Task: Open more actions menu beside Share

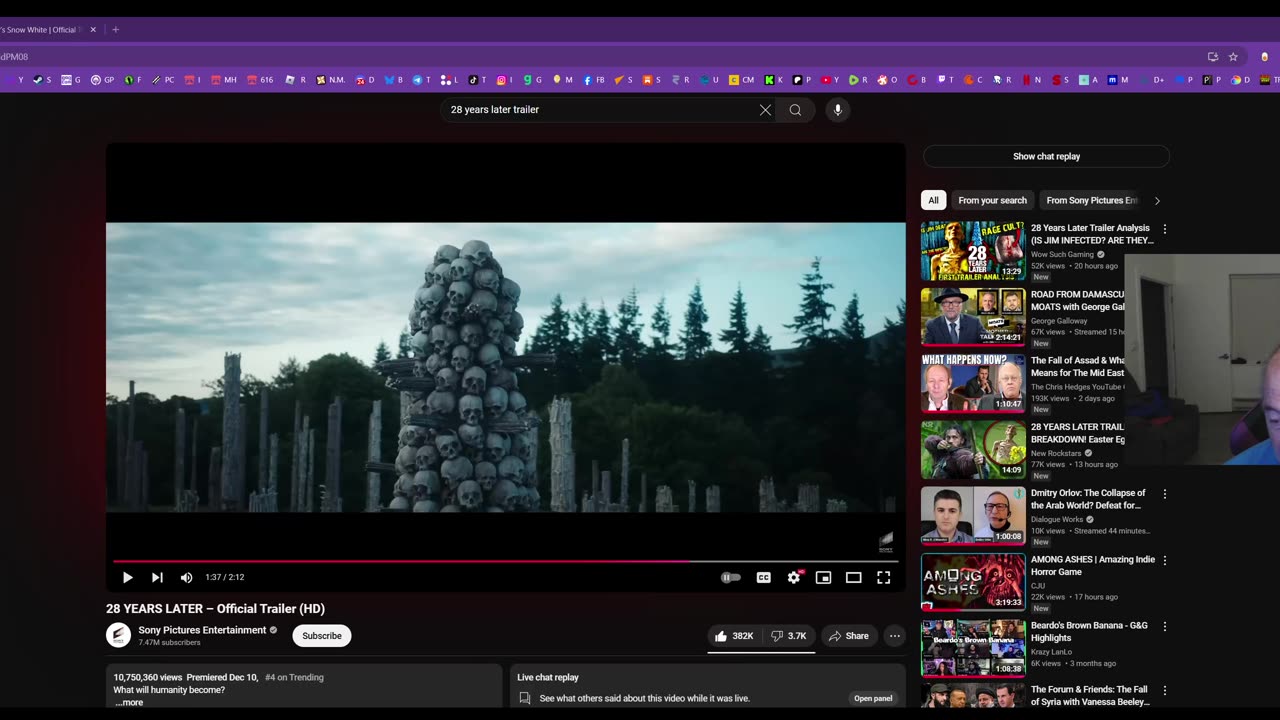Action: point(895,636)
